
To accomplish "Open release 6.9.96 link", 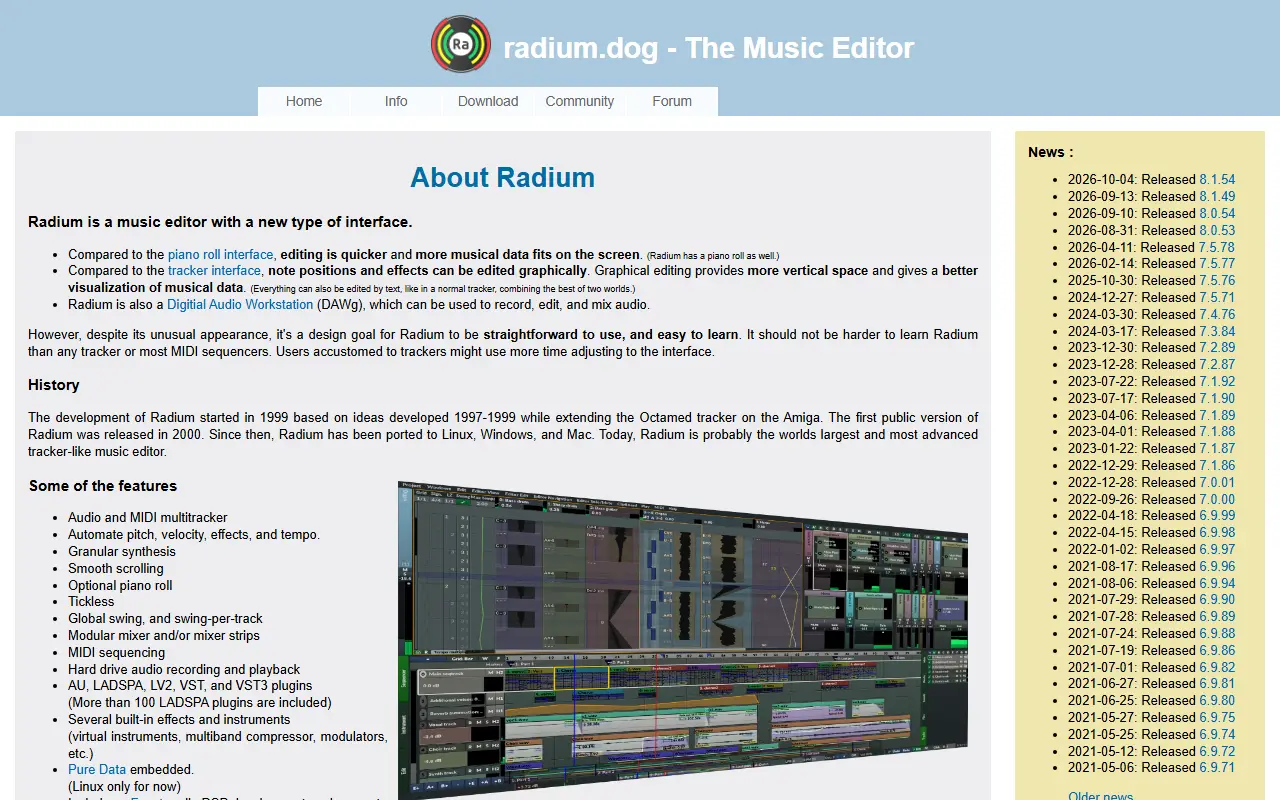I will [1217, 566].
